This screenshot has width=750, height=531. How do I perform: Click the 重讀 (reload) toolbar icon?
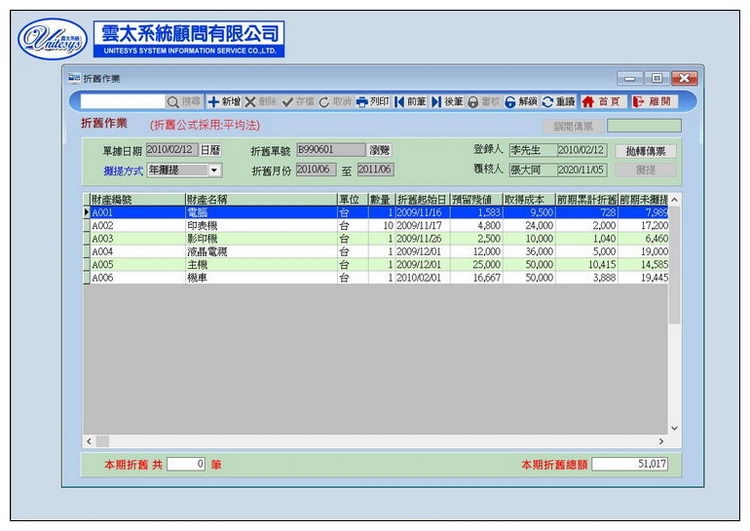coord(558,102)
